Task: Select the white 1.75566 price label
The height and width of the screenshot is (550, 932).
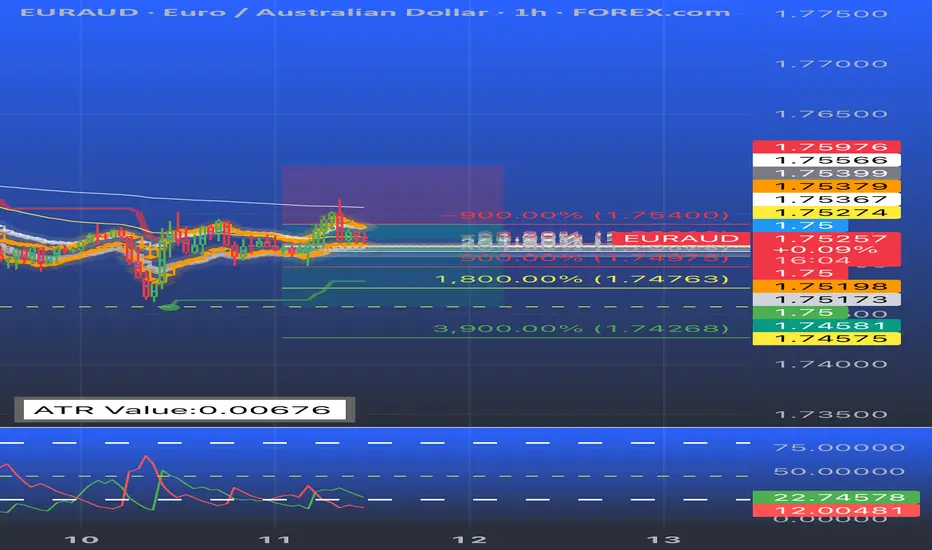Action: (826, 160)
